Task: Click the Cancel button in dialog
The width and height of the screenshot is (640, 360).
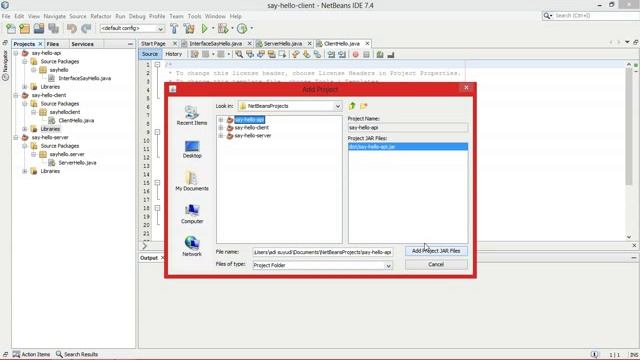Action: click(436, 264)
